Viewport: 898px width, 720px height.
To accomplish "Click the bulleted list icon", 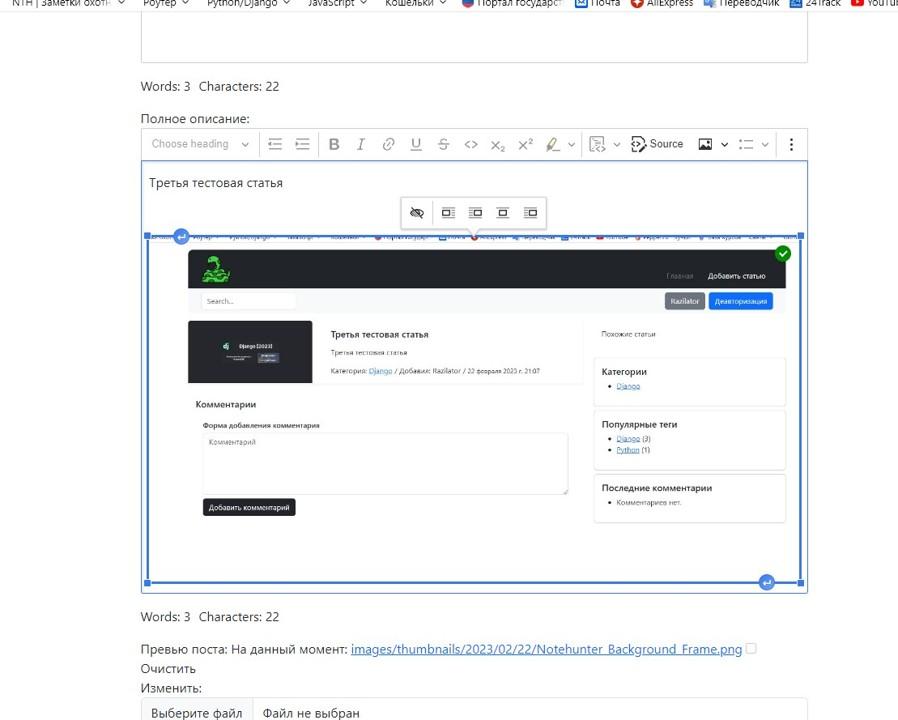I will pos(746,144).
